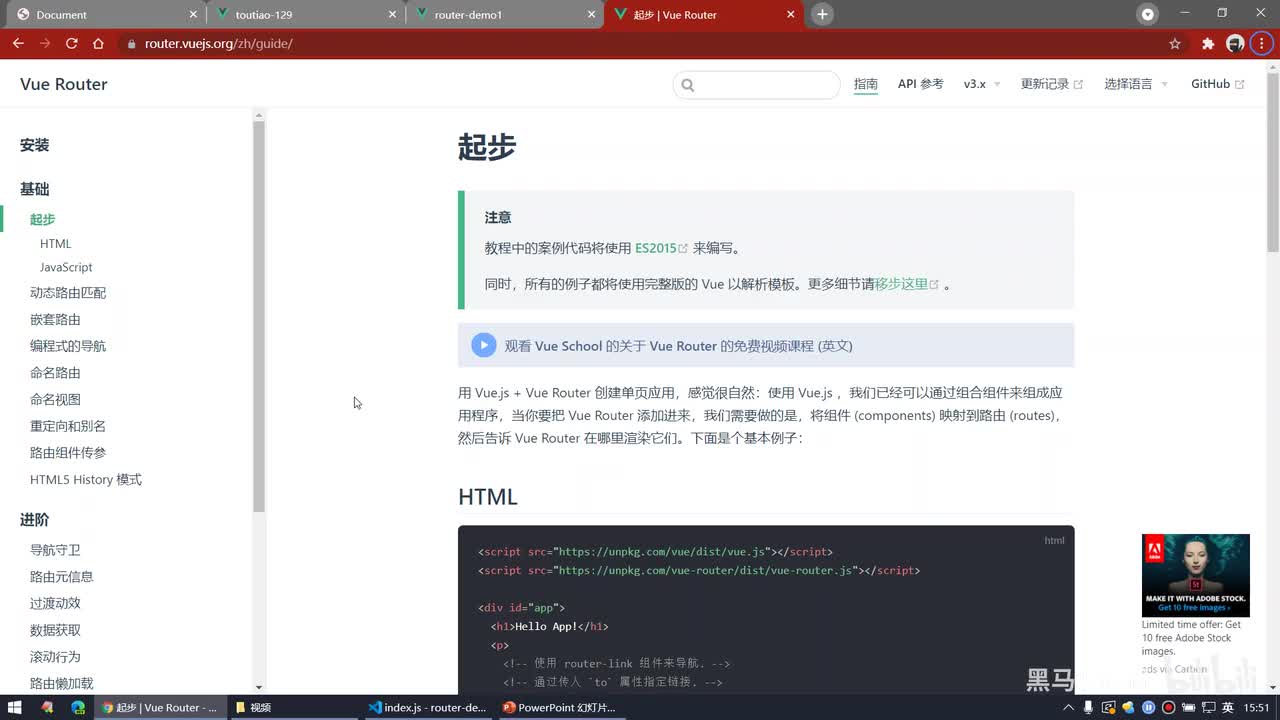Open the 更新记录 external link
This screenshot has width=1280, height=720.
tap(1051, 84)
